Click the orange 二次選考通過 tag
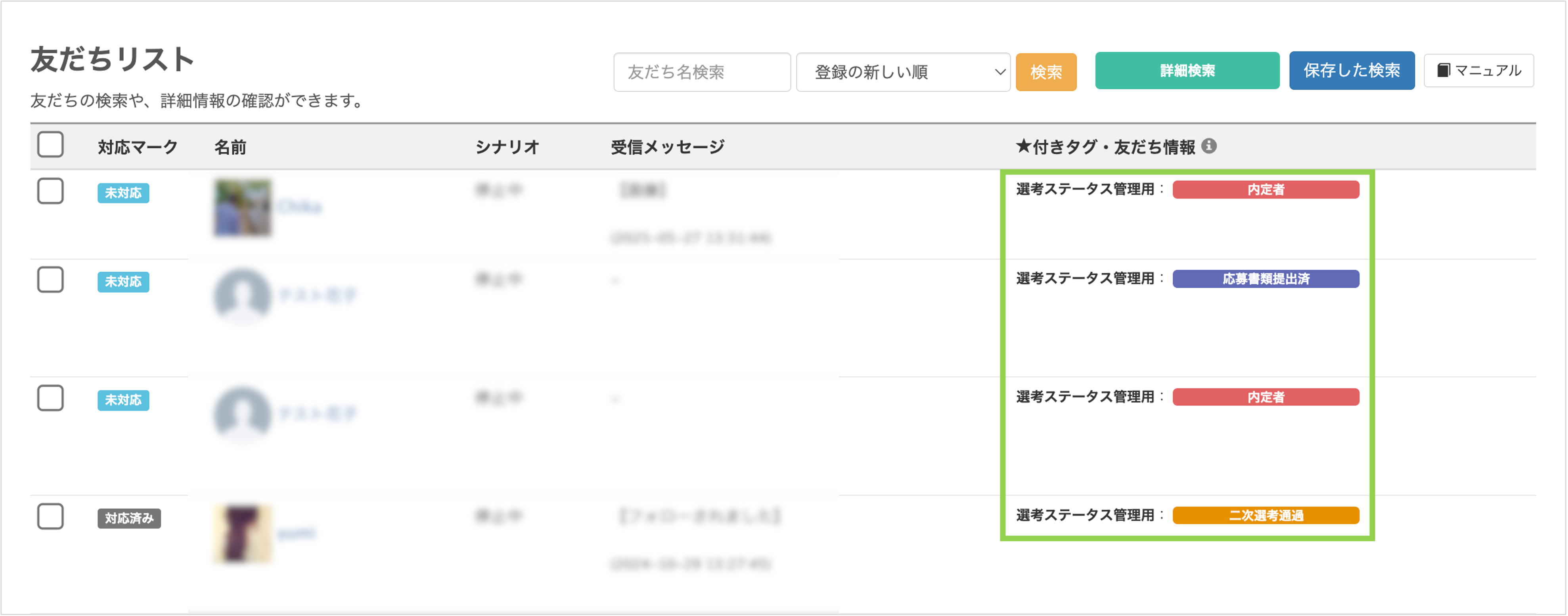 point(1266,516)
